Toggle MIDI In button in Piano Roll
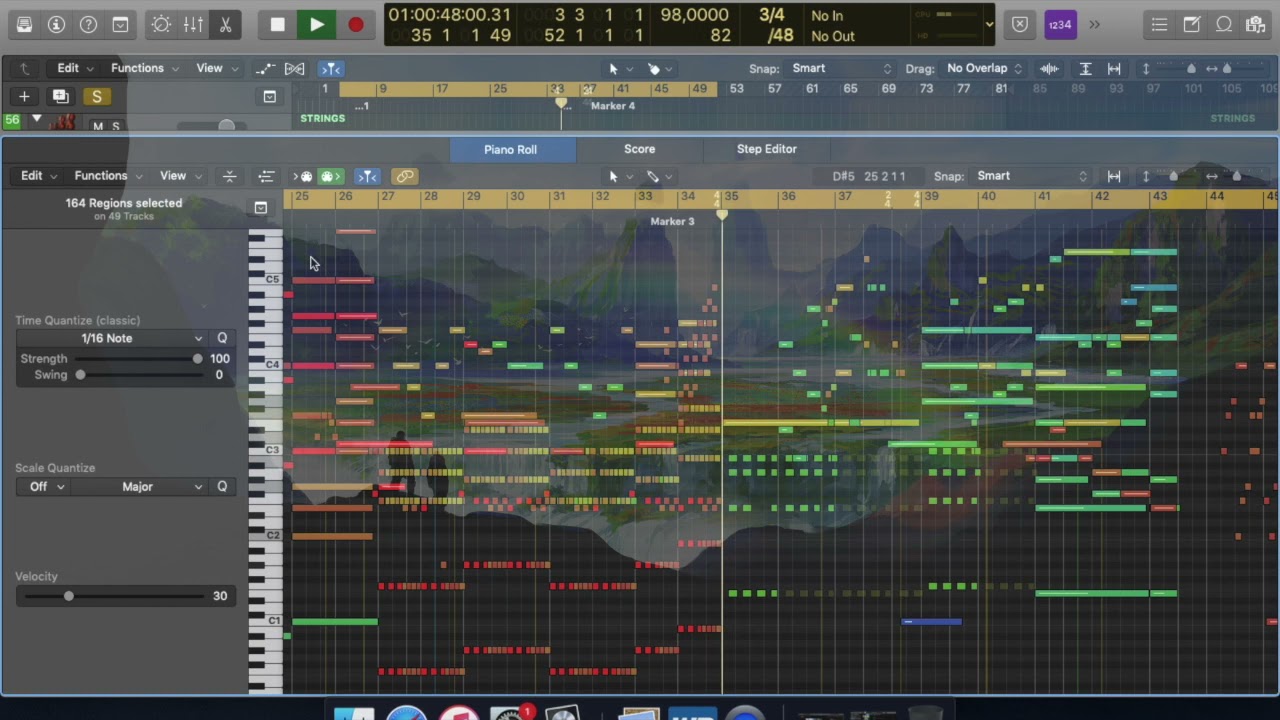 [x=303, y=176]
